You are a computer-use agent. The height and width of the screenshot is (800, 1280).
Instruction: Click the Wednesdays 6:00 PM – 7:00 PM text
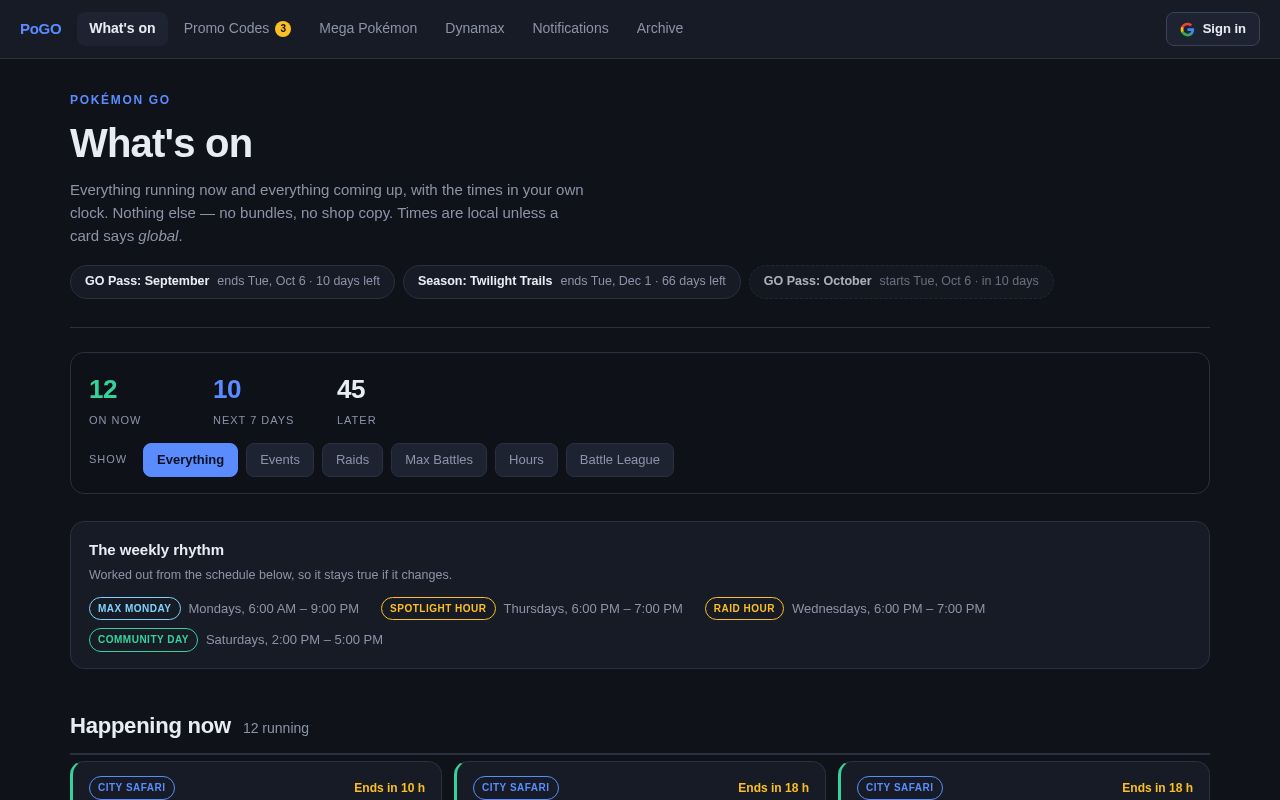888,609
